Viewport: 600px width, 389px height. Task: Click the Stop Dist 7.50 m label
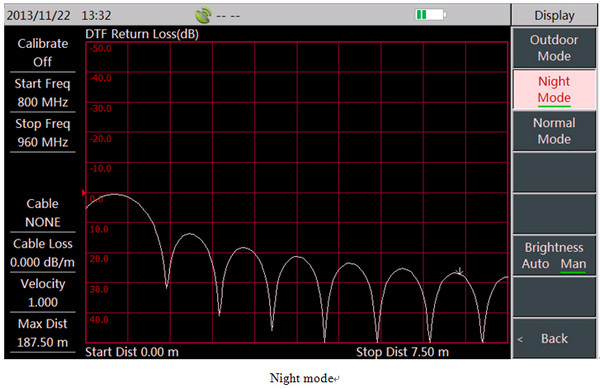click(x=402, y=352)
